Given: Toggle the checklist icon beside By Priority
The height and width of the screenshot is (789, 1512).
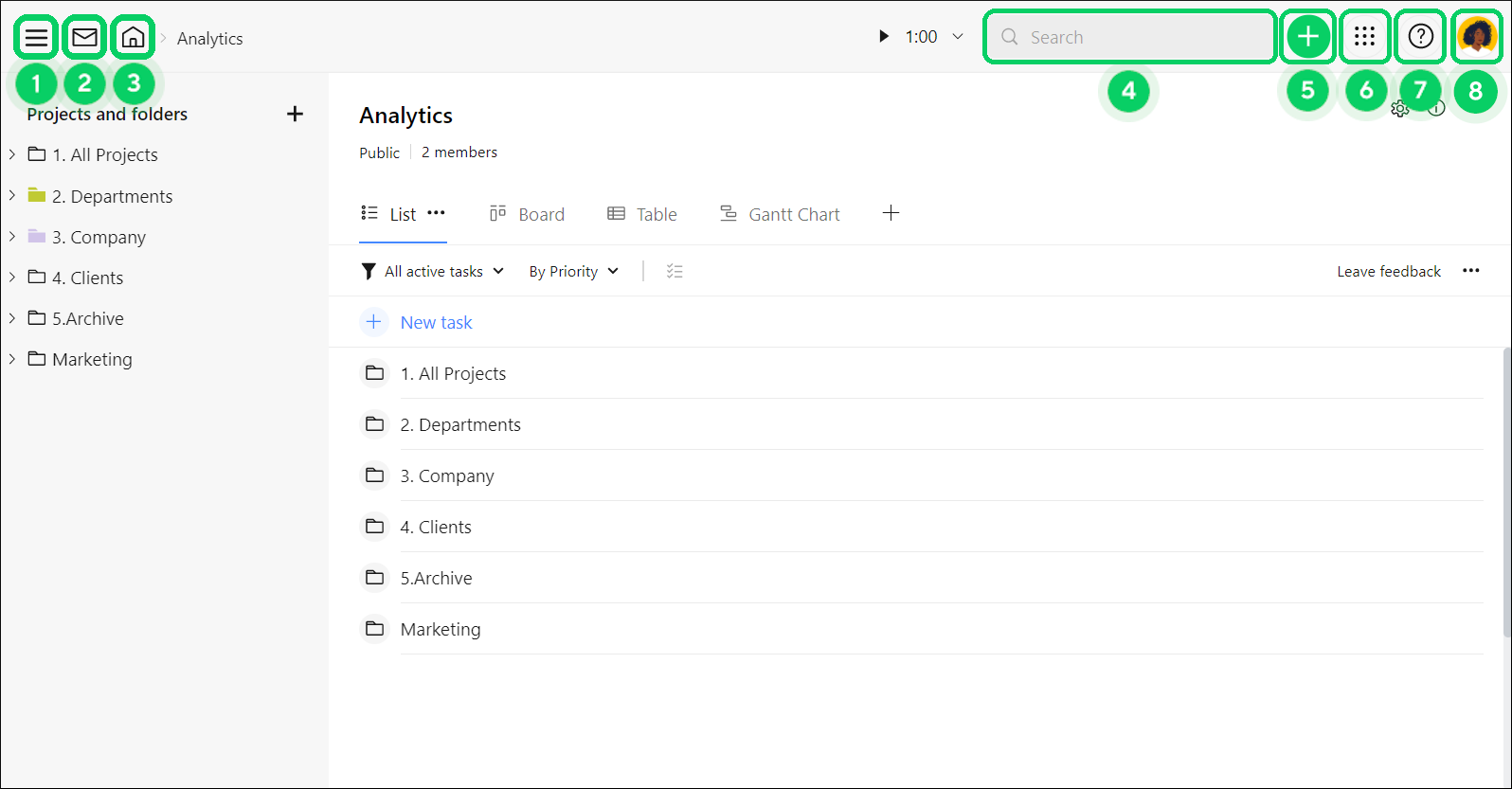Looking at the screenshot, I should (675, 272).
